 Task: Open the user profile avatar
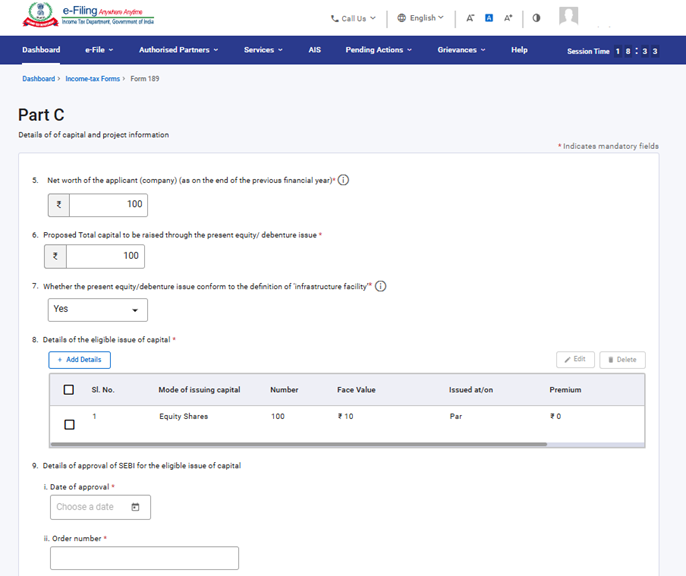(568, 17)
